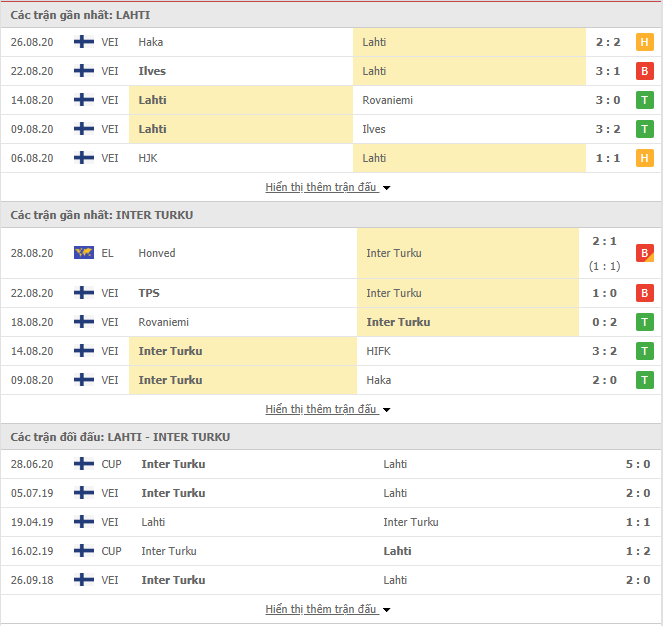The height and width of the screenshot is (626, 663).
Task: Click the 1 : 2 score in the 16.02.19 match
Action: click(x=638, y=551)
